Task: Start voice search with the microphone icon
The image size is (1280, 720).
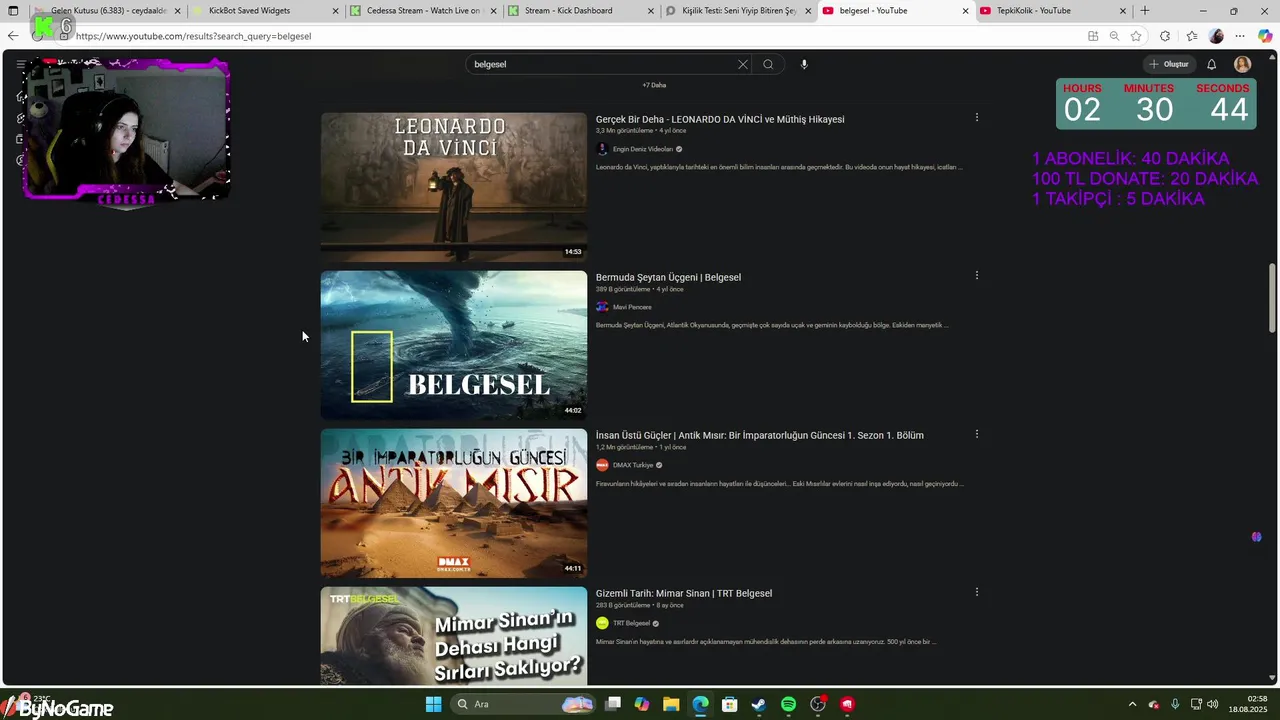Action: [804, 64]
